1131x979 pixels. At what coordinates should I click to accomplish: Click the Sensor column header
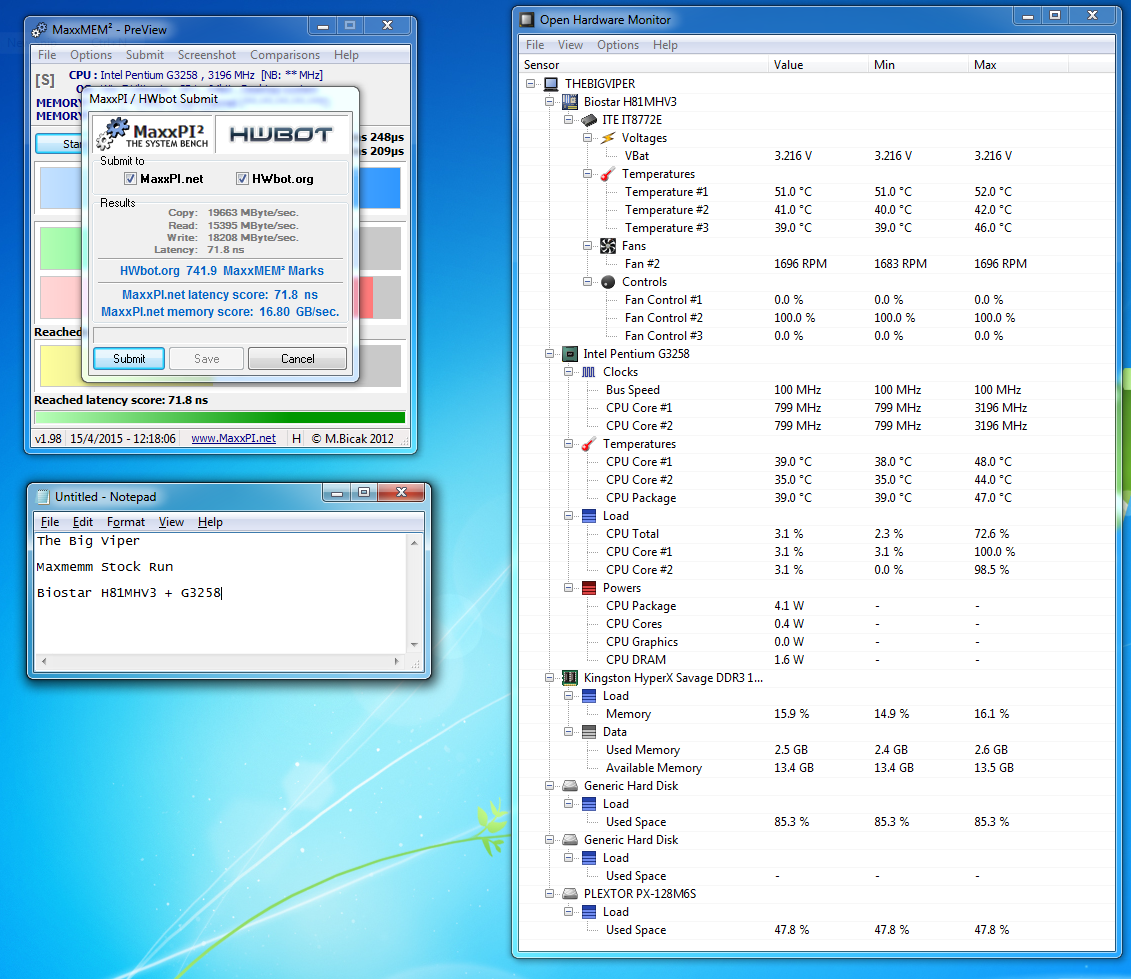pyautogui.click(x=644, y=65)
